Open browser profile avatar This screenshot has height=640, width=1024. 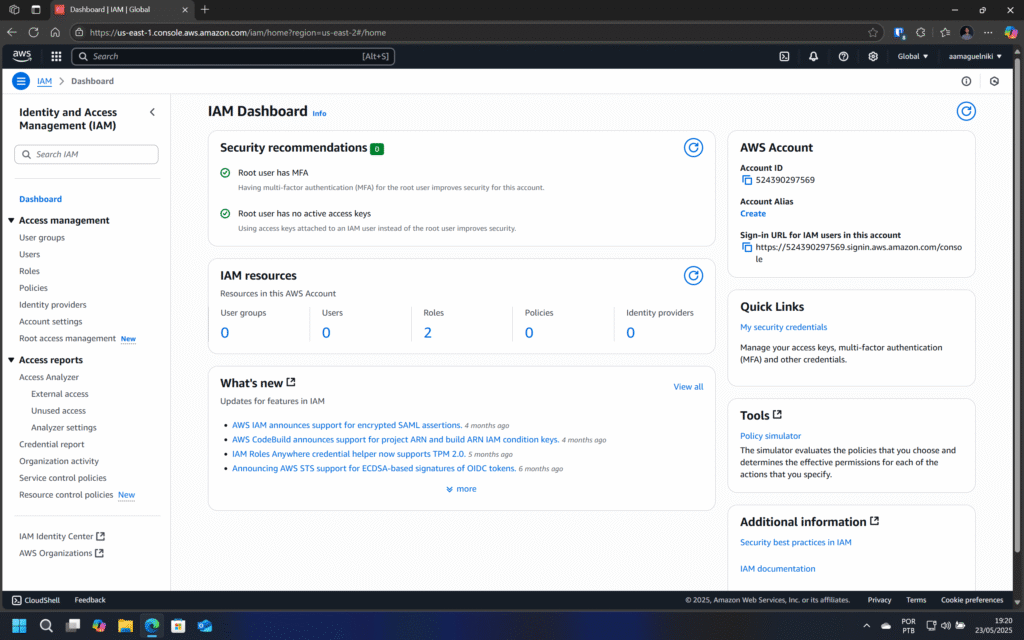point(967,33)
